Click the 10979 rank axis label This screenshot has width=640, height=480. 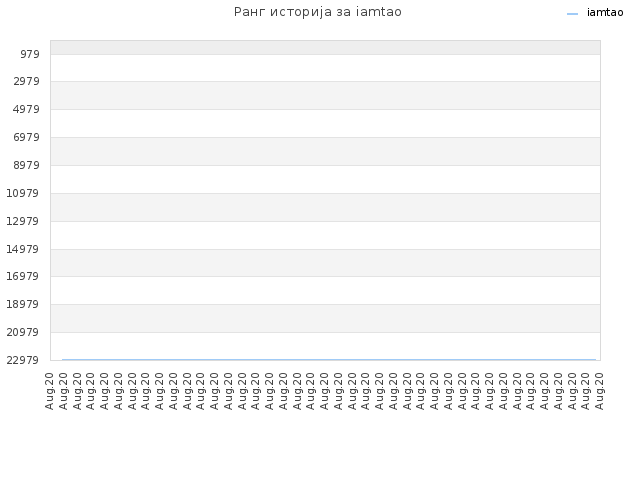pos(22,193)
